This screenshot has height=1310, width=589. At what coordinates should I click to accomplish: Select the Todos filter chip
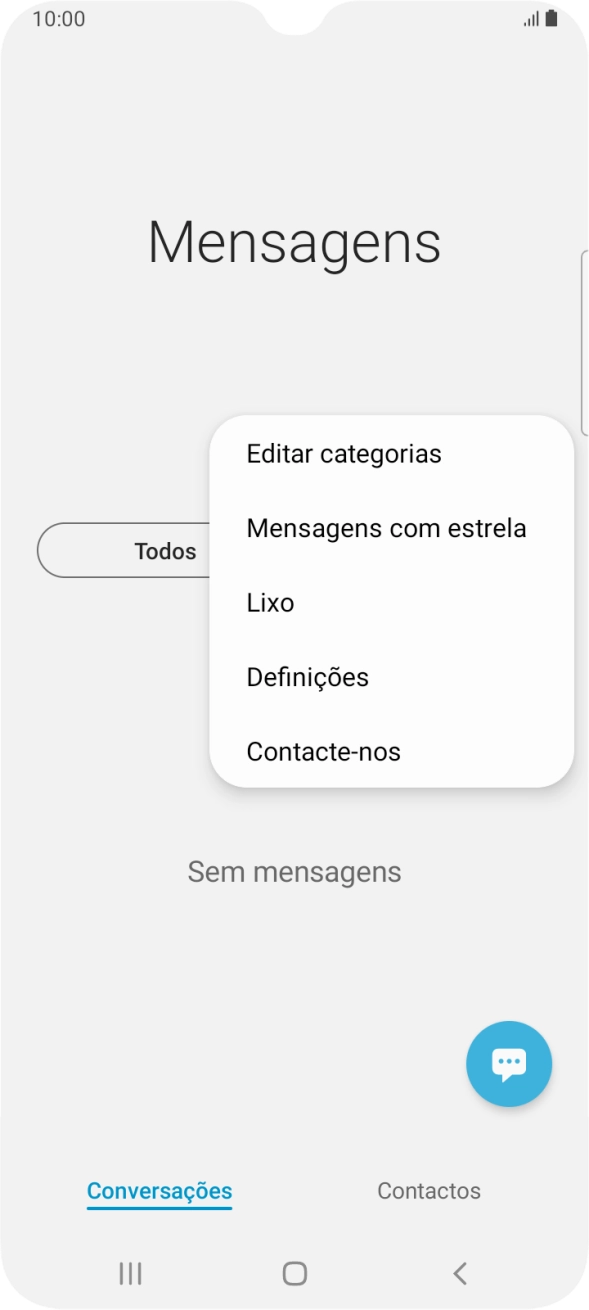tap(165, 550)
